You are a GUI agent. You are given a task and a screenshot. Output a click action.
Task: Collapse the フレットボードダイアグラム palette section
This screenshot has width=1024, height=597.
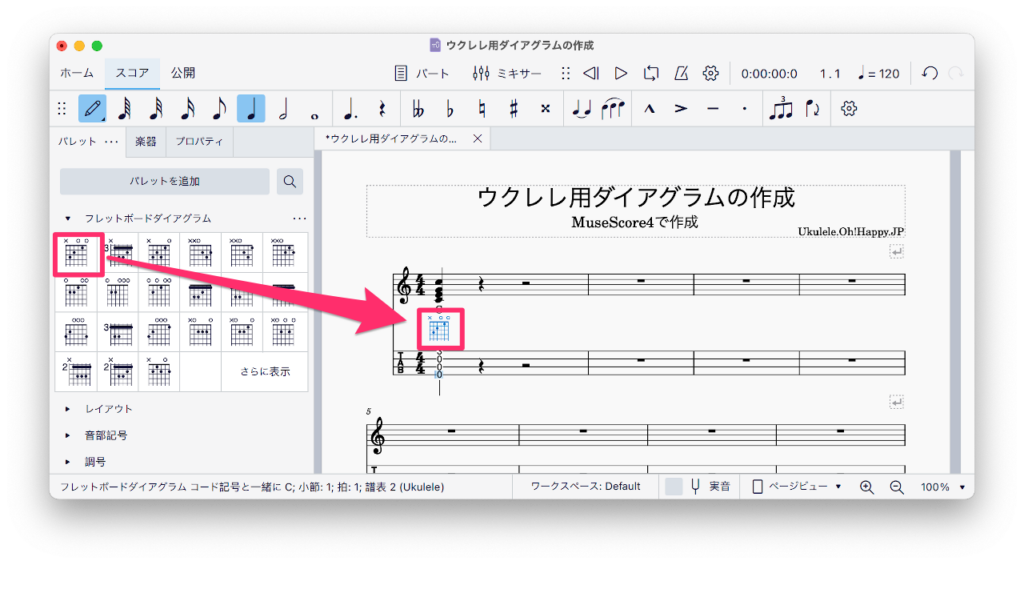68,218
